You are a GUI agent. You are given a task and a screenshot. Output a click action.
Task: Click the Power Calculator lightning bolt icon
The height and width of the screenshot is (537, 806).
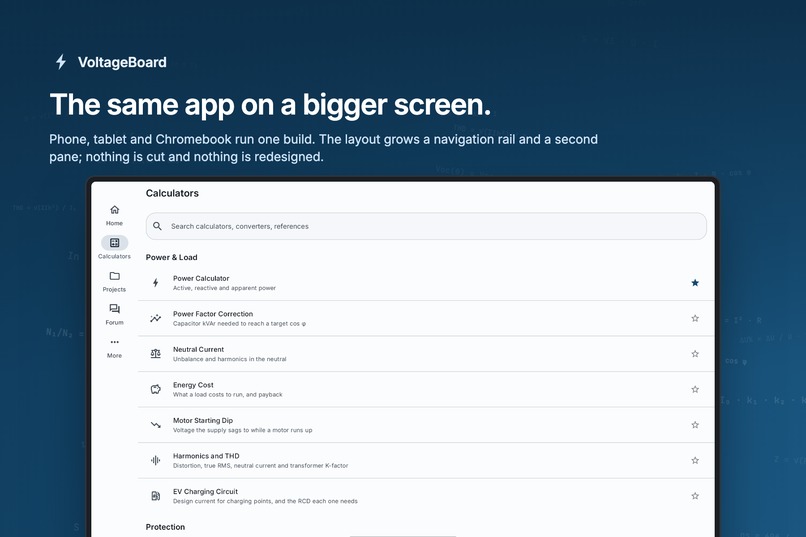[155, 283]
